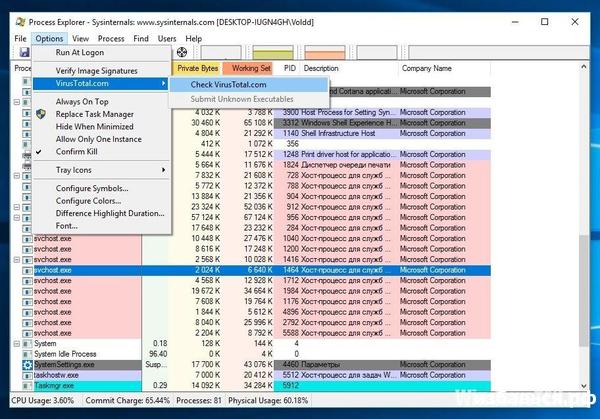Maximize the Process Explorer window
600x419 pixels.
545,22
